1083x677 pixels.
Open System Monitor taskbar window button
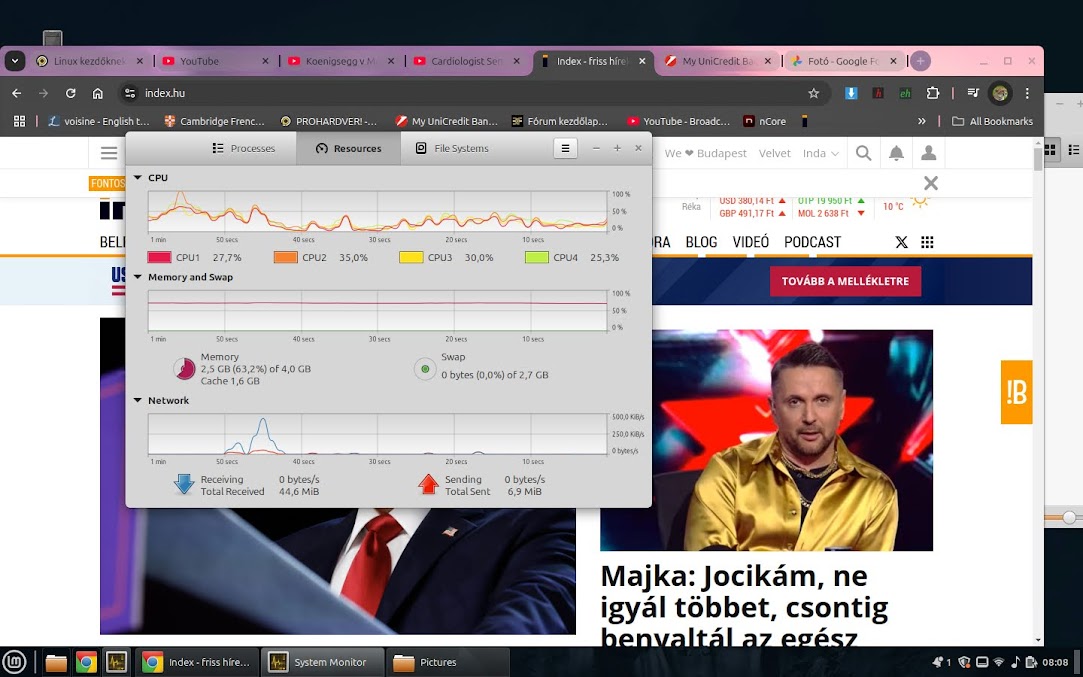point(325,662)
